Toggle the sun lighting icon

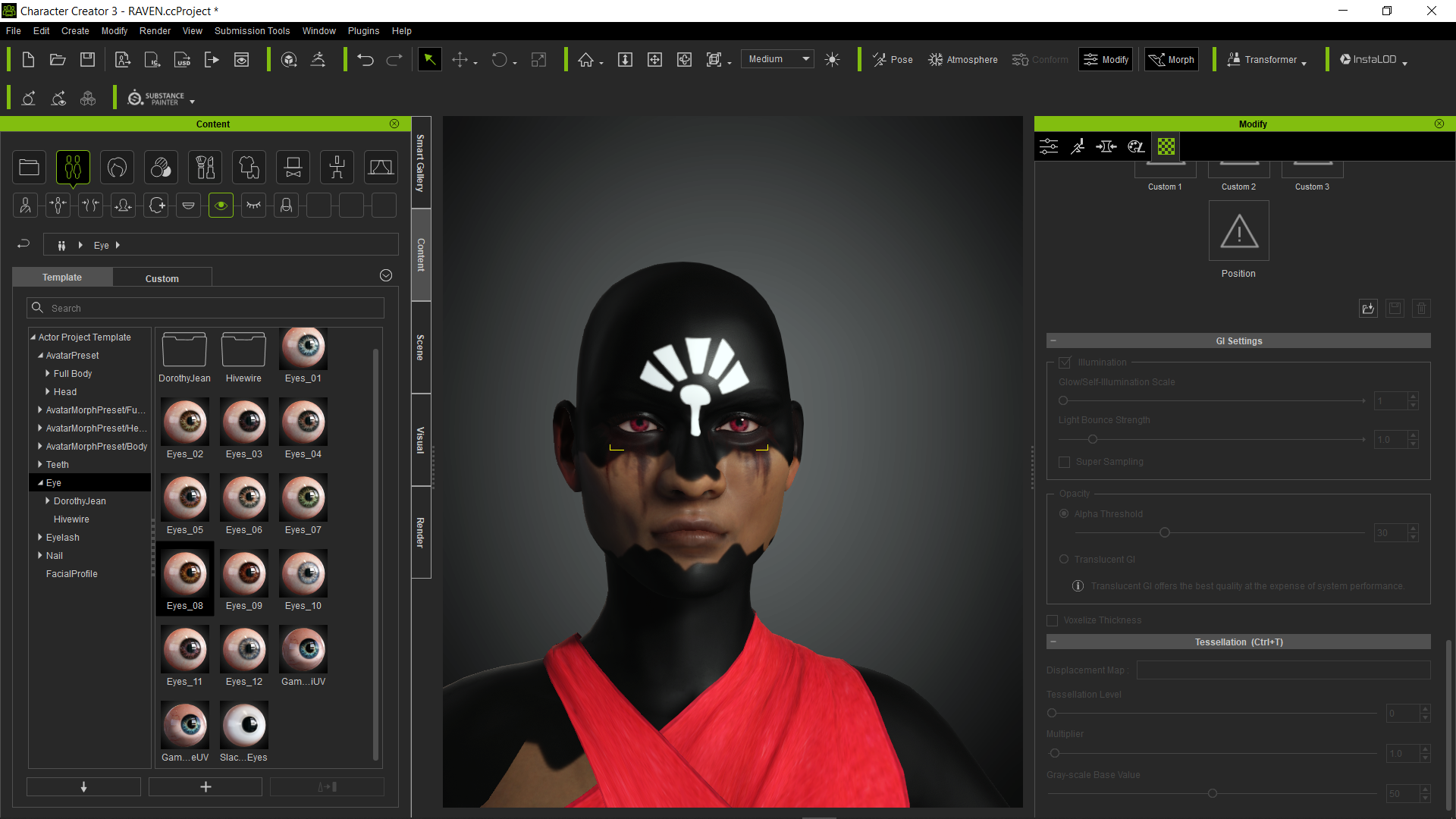(x=832, y=60)
